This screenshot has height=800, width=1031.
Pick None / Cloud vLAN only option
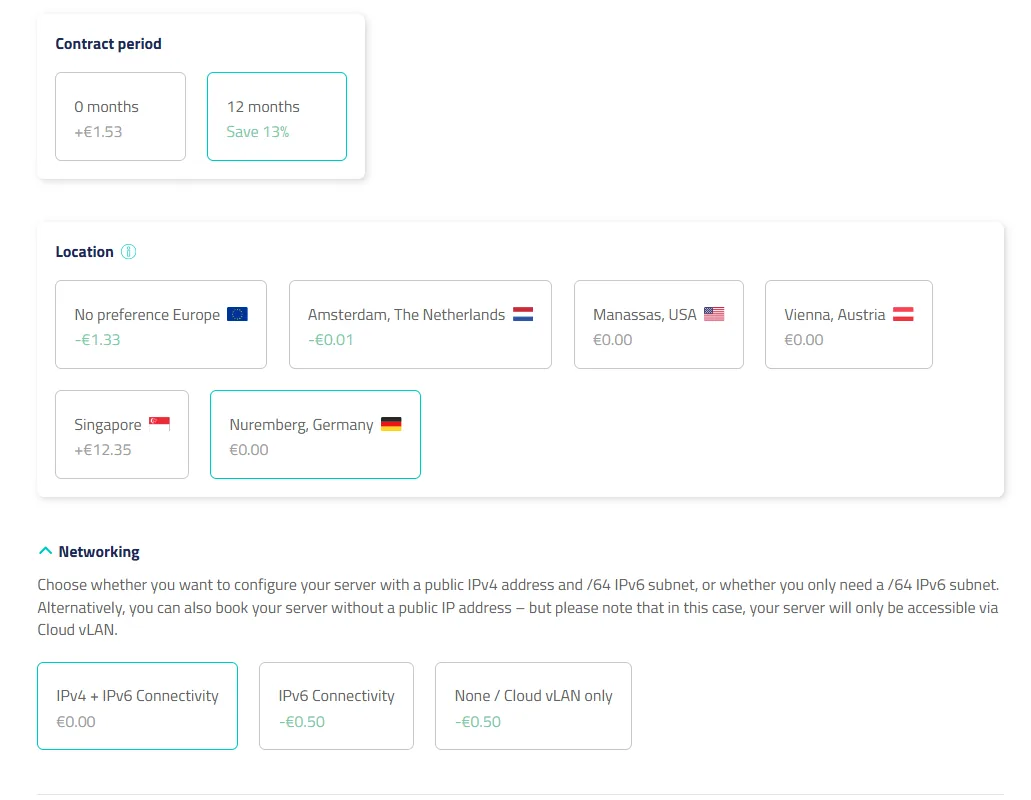point(533,706)
